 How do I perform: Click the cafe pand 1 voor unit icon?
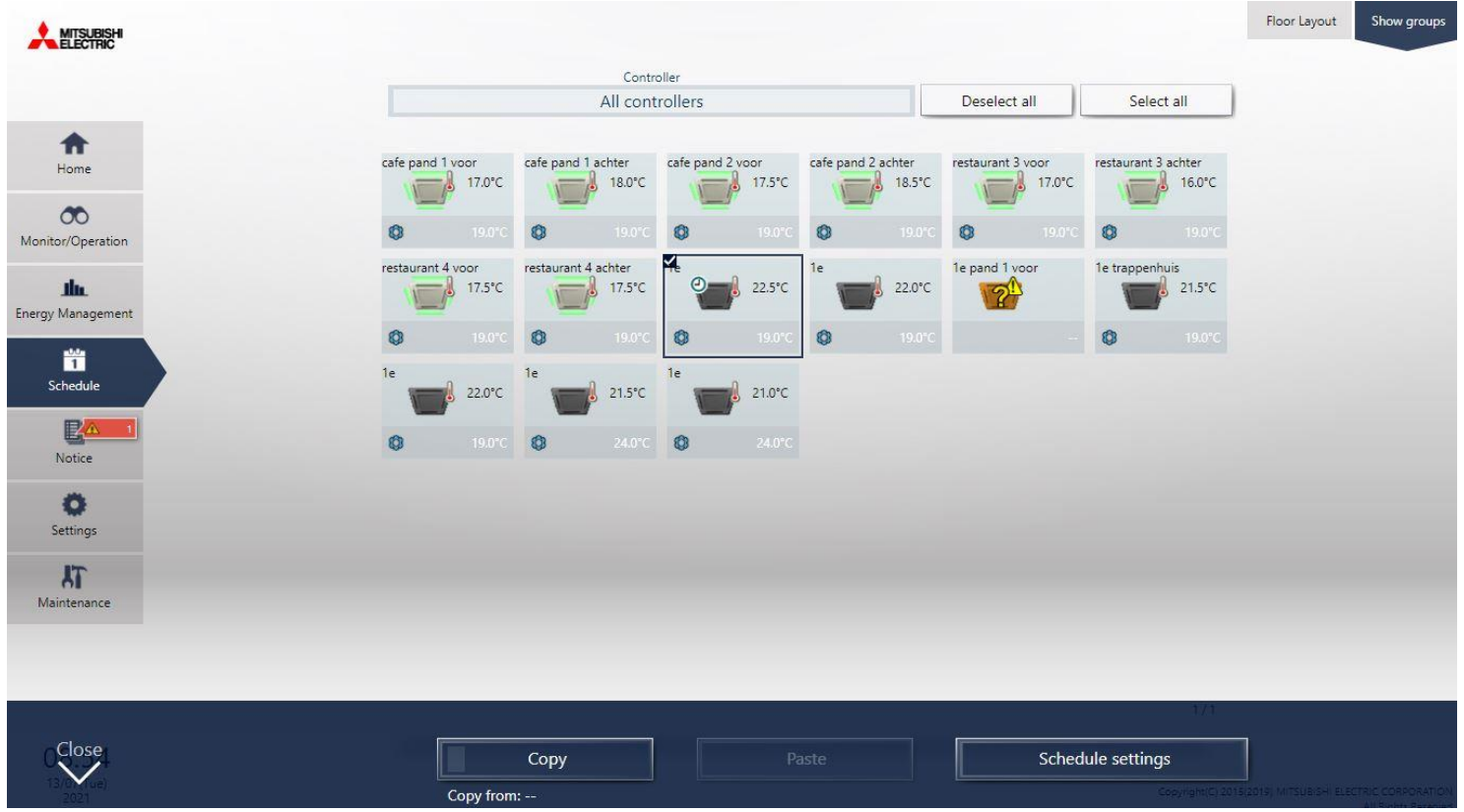[429, 188]
